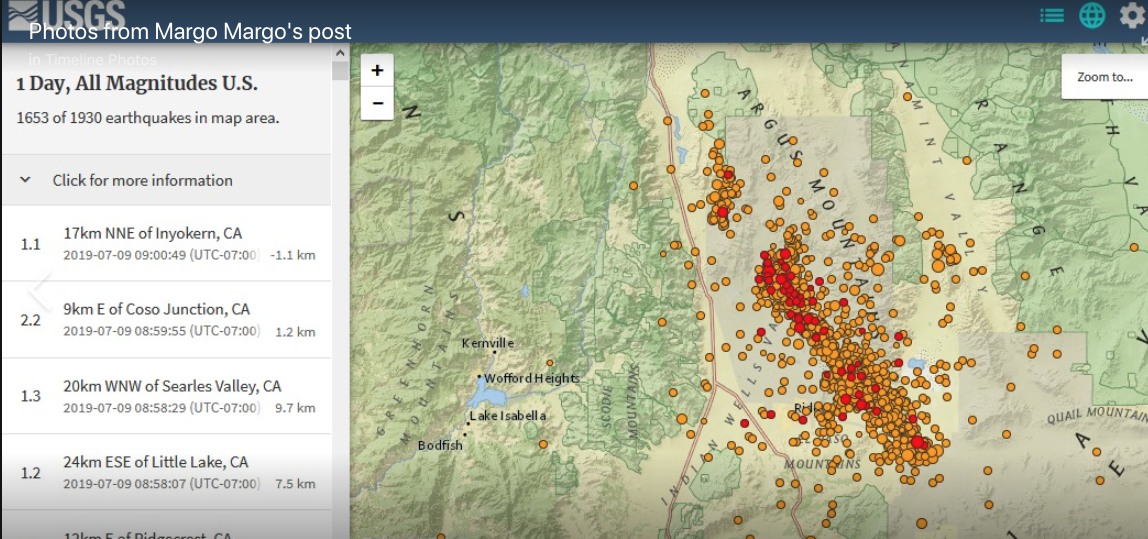Screen dimensions: 1148x539
Task: Go to previous photo arrow
Action: click(x=40, y=291)
